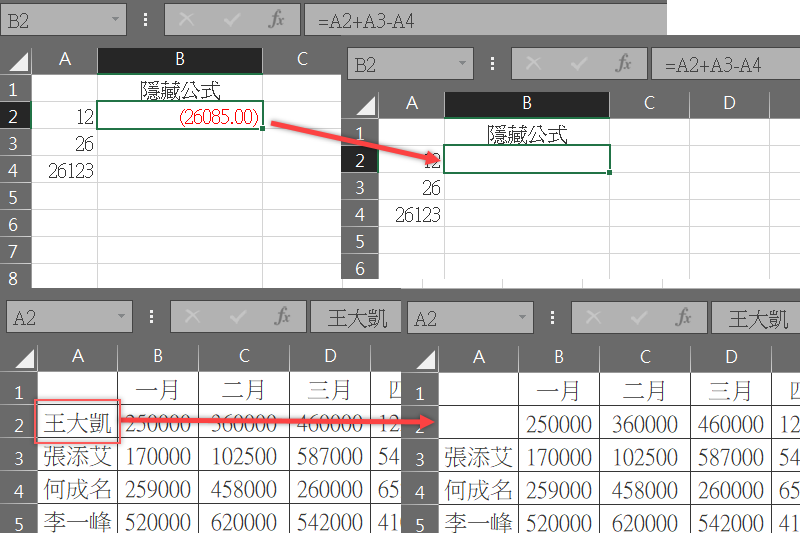Select cell A2 containing the name 王大凱
This screenshot has width=800, height=533.
pyautogui.click(x=78, y=421)
